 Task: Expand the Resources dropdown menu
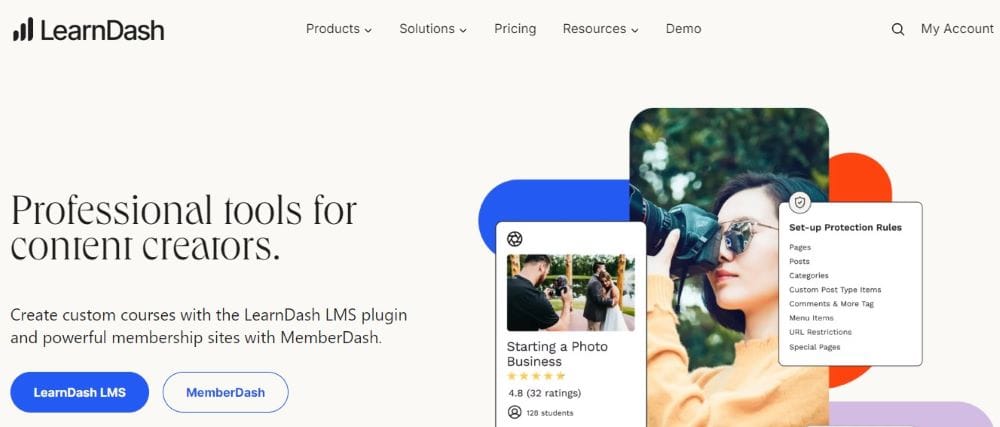click(600, 29)
